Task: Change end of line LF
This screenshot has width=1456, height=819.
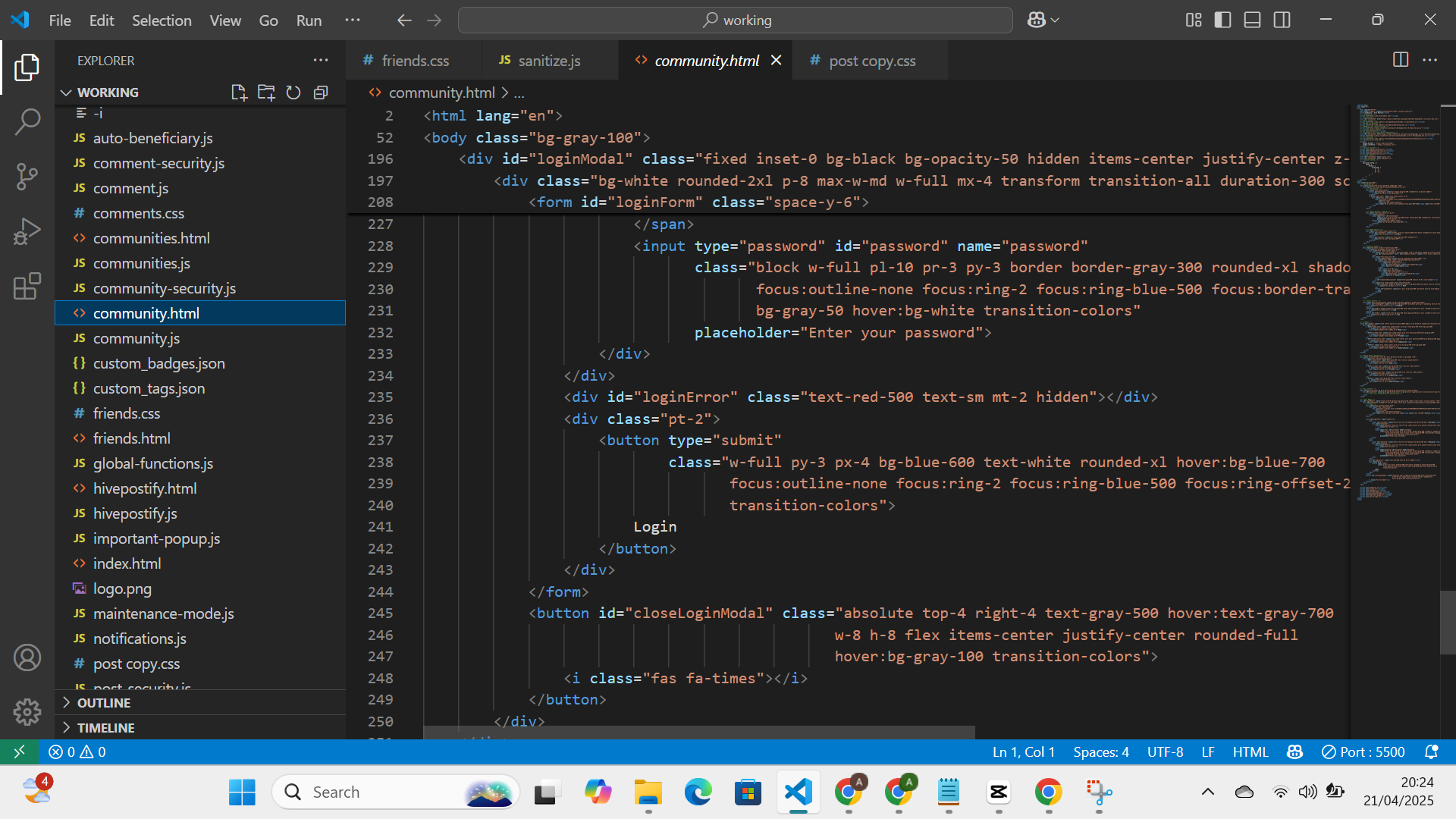Action: coord(1208,752)
